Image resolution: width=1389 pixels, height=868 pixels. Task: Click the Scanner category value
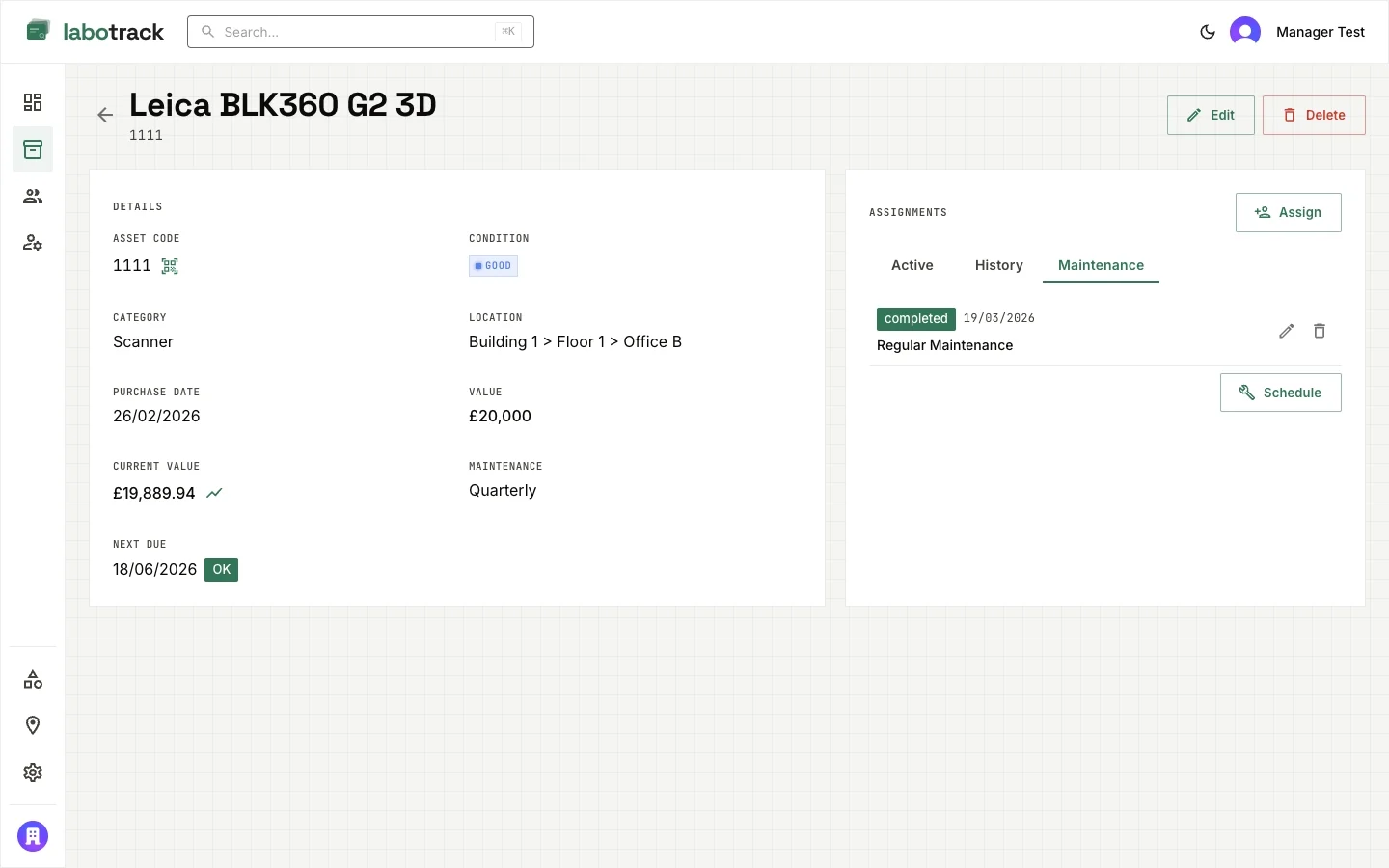[143, 341]
